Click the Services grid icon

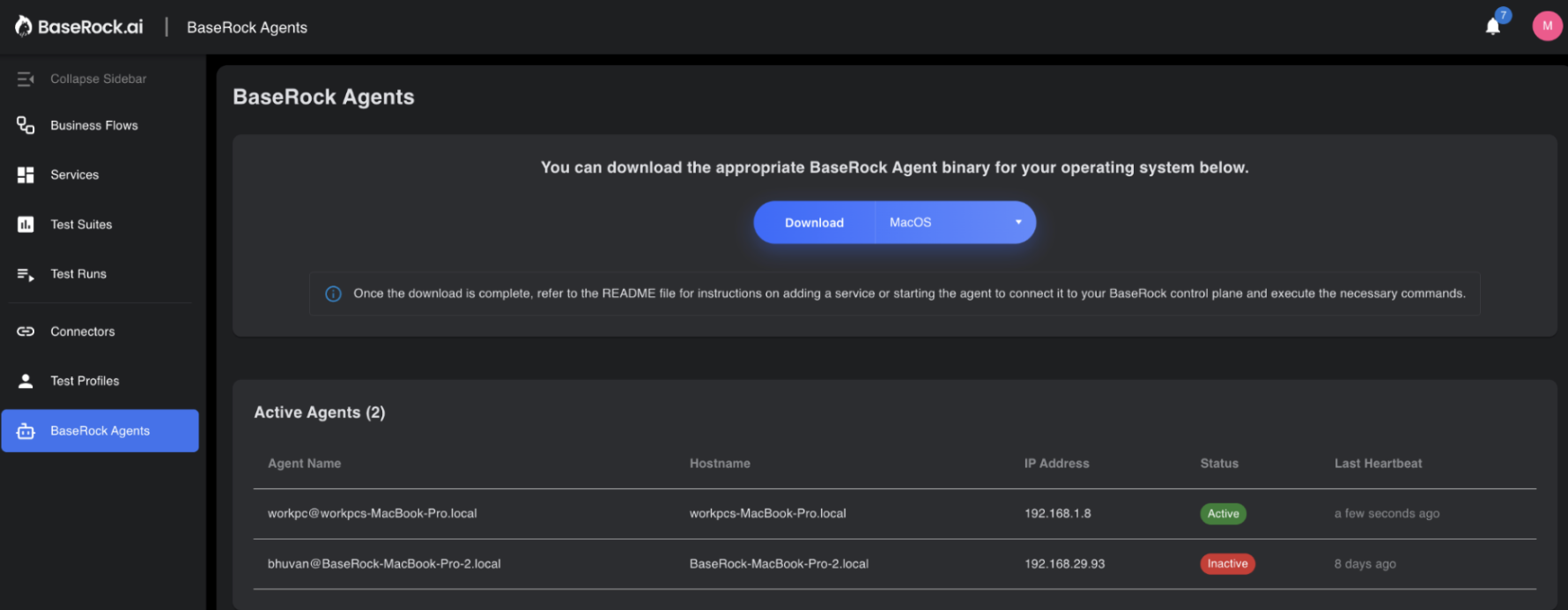[26, 175]
